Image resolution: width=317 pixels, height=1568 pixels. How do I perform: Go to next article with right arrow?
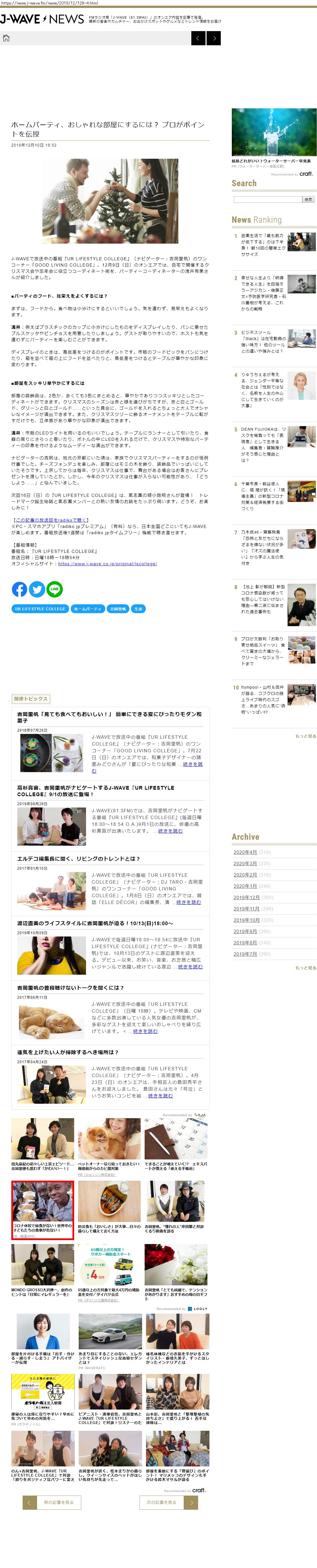pyautogui.click(x=214, y=39)
